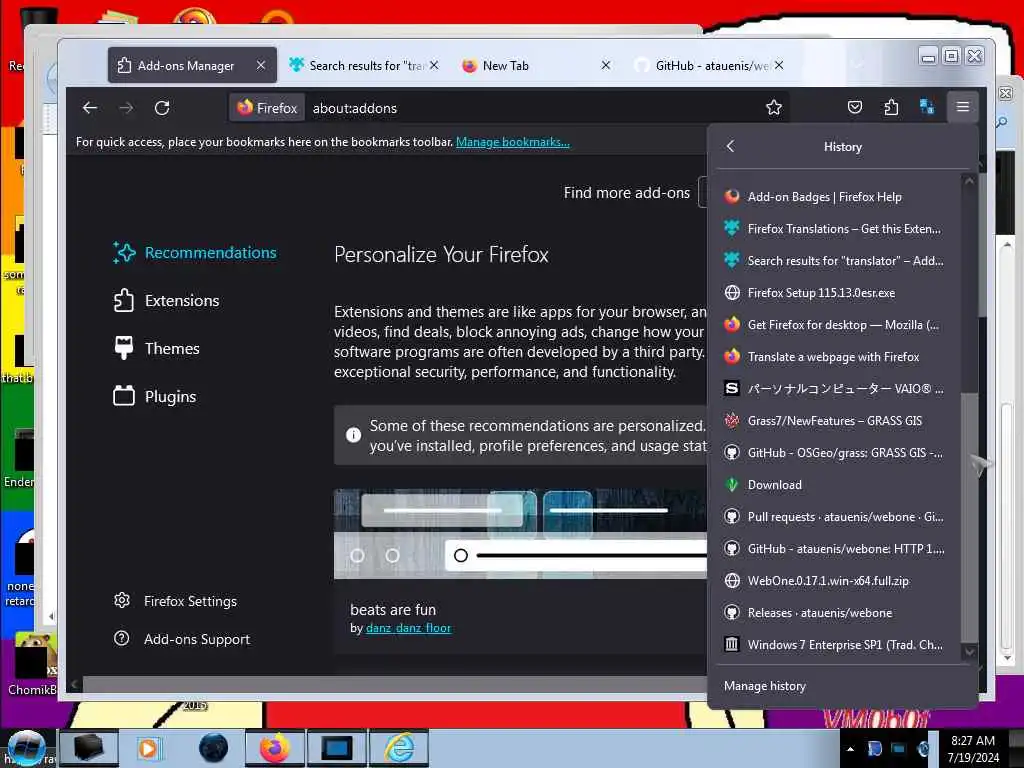The image size is (1024, 768).
Task: Open the Themes category
Action: (157, 349)
